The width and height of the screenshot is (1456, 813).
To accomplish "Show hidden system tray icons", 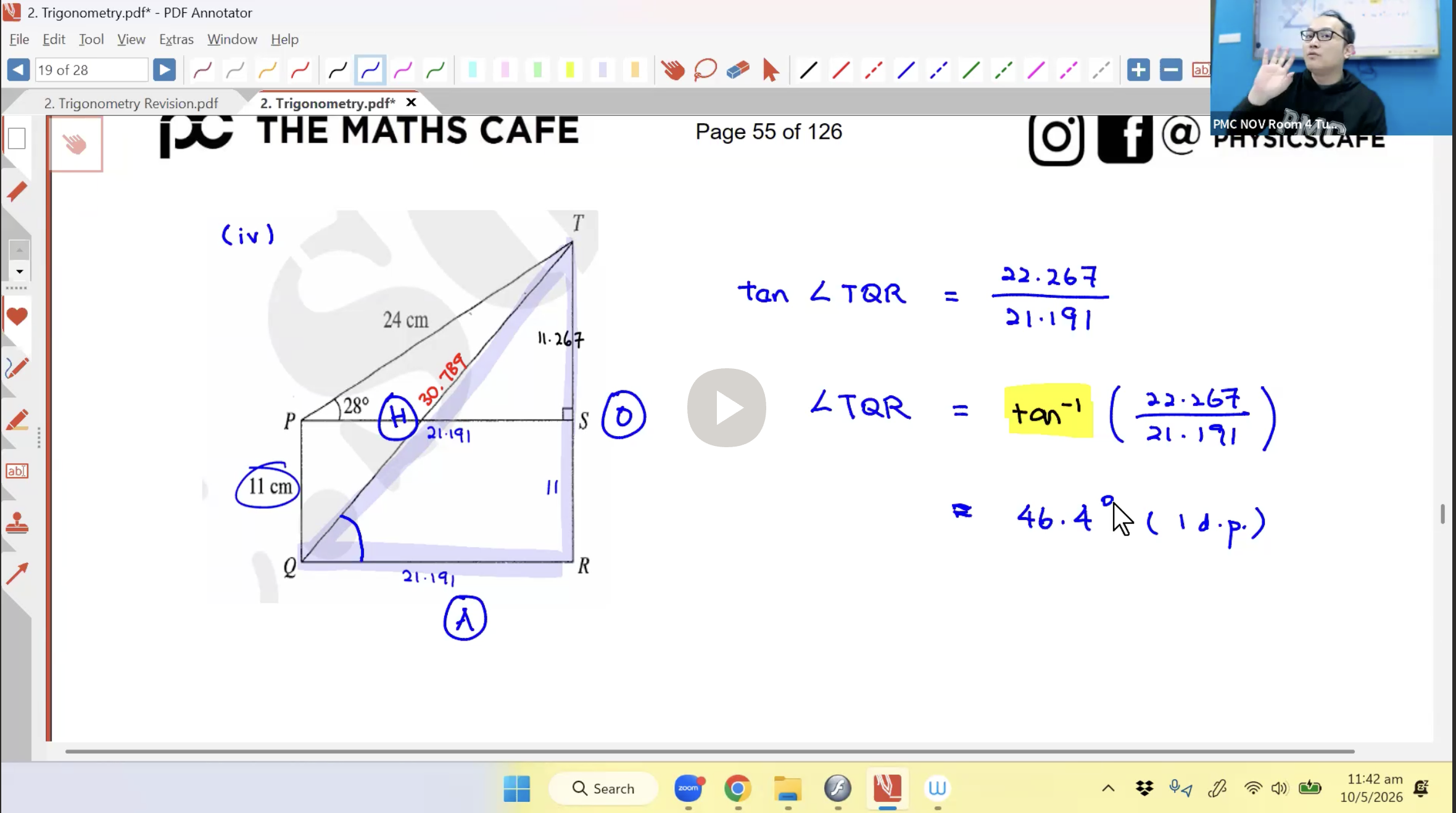I will point(1108,788).
